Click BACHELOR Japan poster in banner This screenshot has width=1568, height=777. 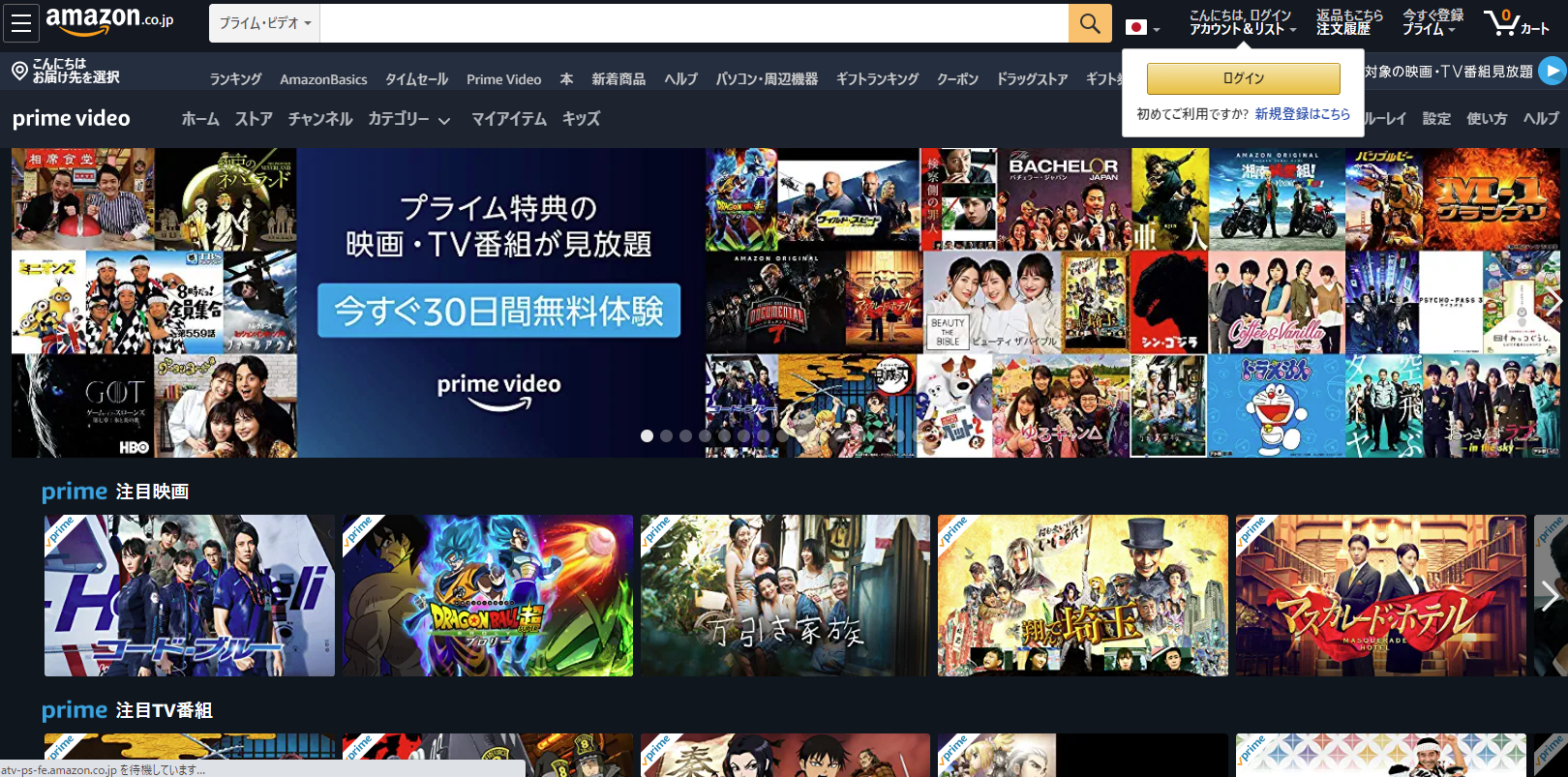(1064, 199)
